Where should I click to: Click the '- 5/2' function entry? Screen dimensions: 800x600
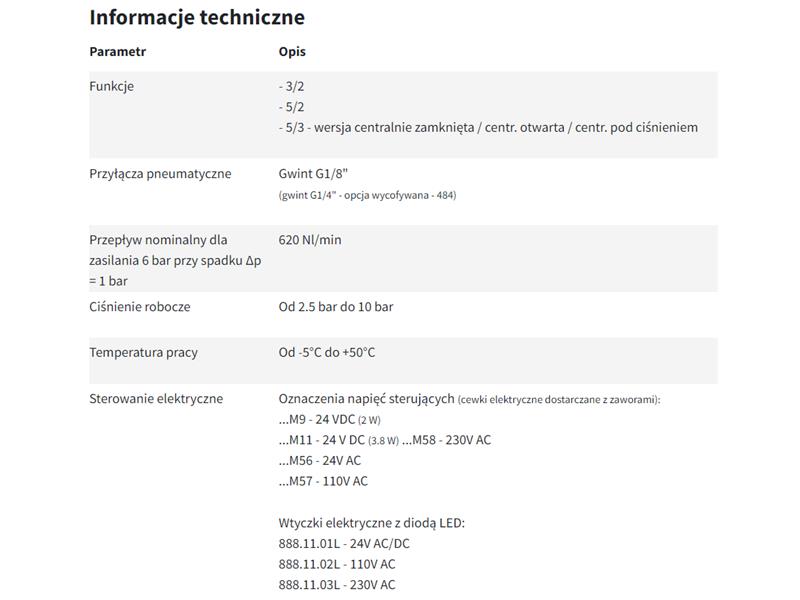291,107
